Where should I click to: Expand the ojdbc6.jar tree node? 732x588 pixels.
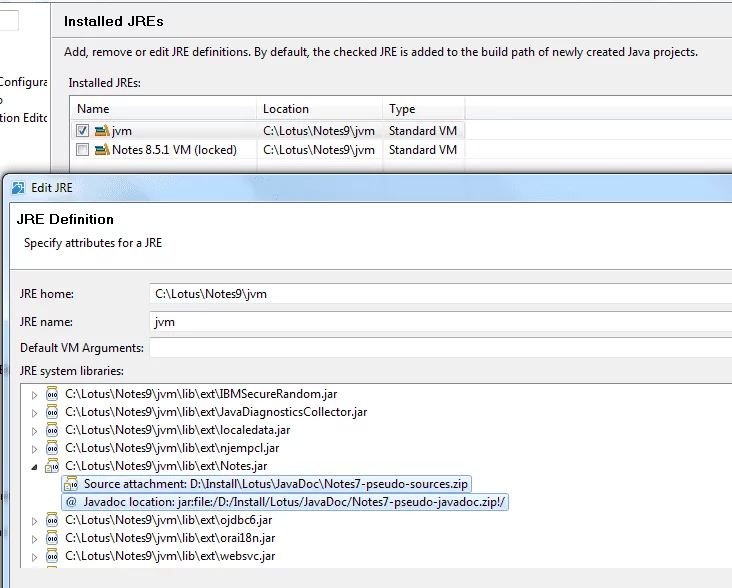tap(34, 520)
